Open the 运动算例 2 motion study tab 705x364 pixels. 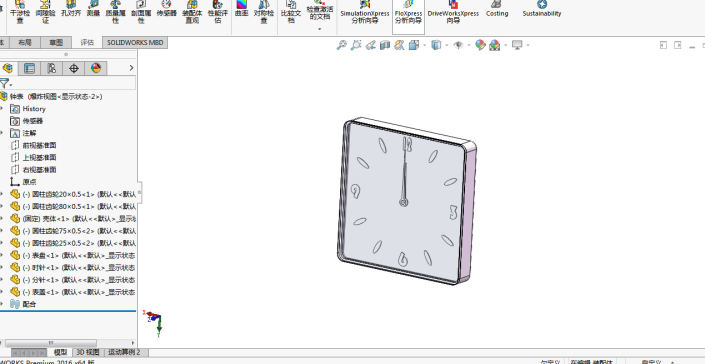tap(125, 352)
